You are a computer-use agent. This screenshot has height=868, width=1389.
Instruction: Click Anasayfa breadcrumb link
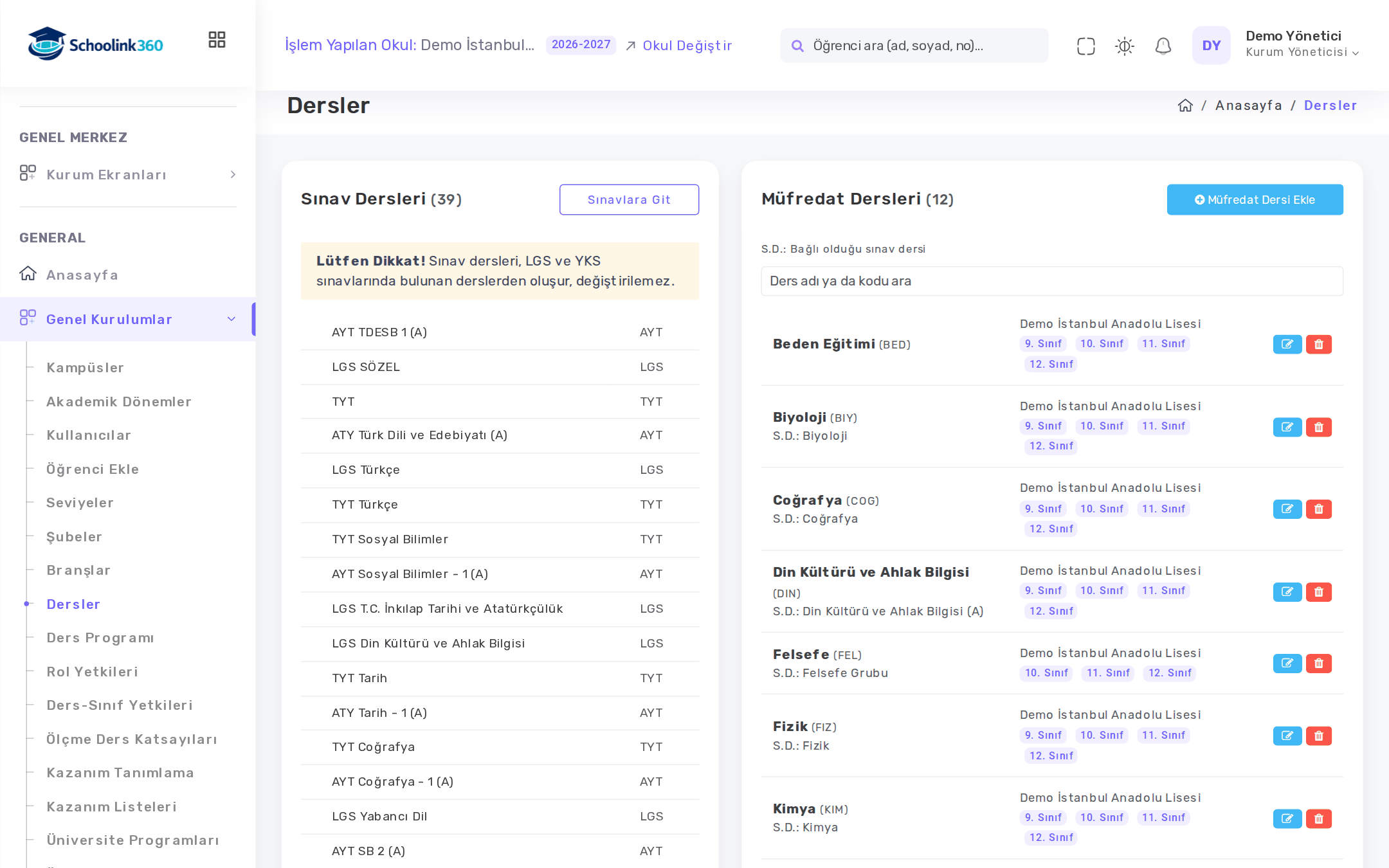[1248, 105]
